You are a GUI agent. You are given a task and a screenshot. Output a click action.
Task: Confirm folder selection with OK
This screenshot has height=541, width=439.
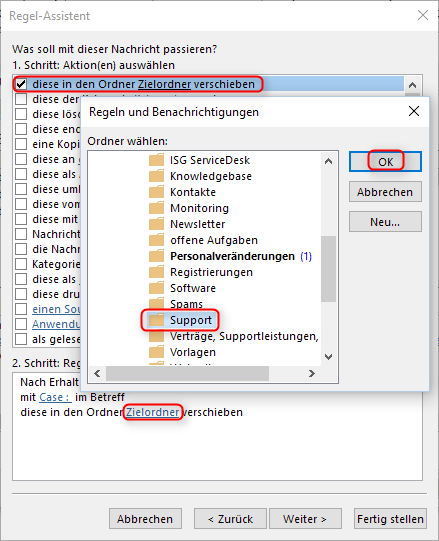pyautogui.click(x=385, y=162)
